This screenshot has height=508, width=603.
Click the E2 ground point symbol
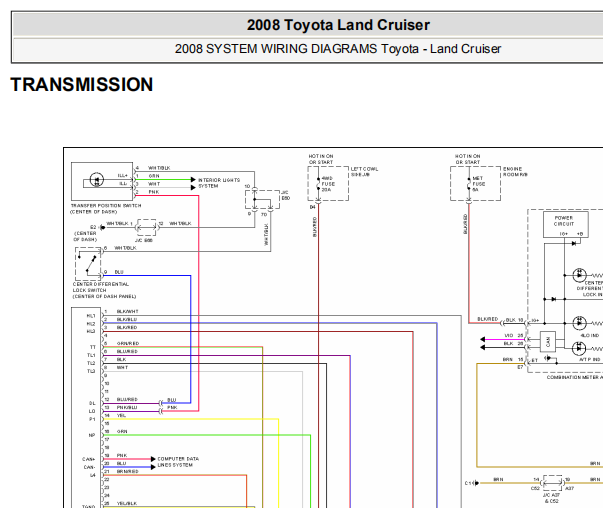[102, 227]
